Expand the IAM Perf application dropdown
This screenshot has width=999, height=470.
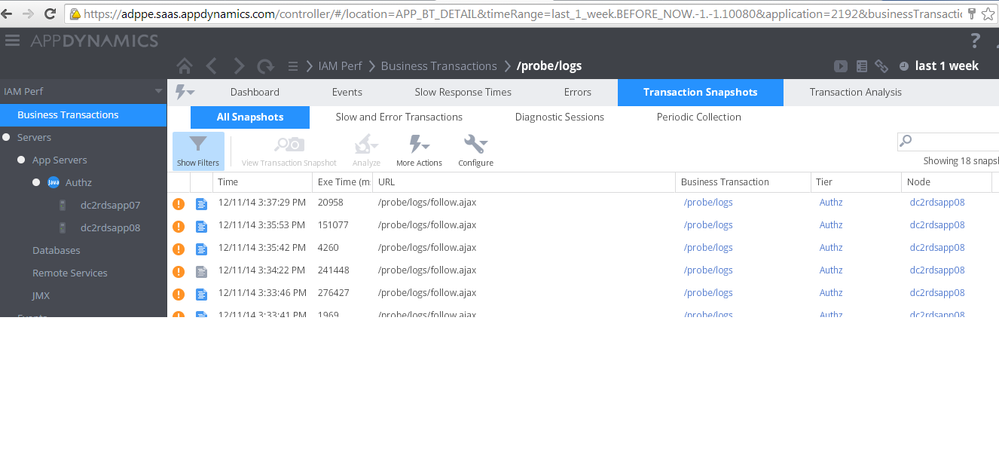[x=159, y=92]
